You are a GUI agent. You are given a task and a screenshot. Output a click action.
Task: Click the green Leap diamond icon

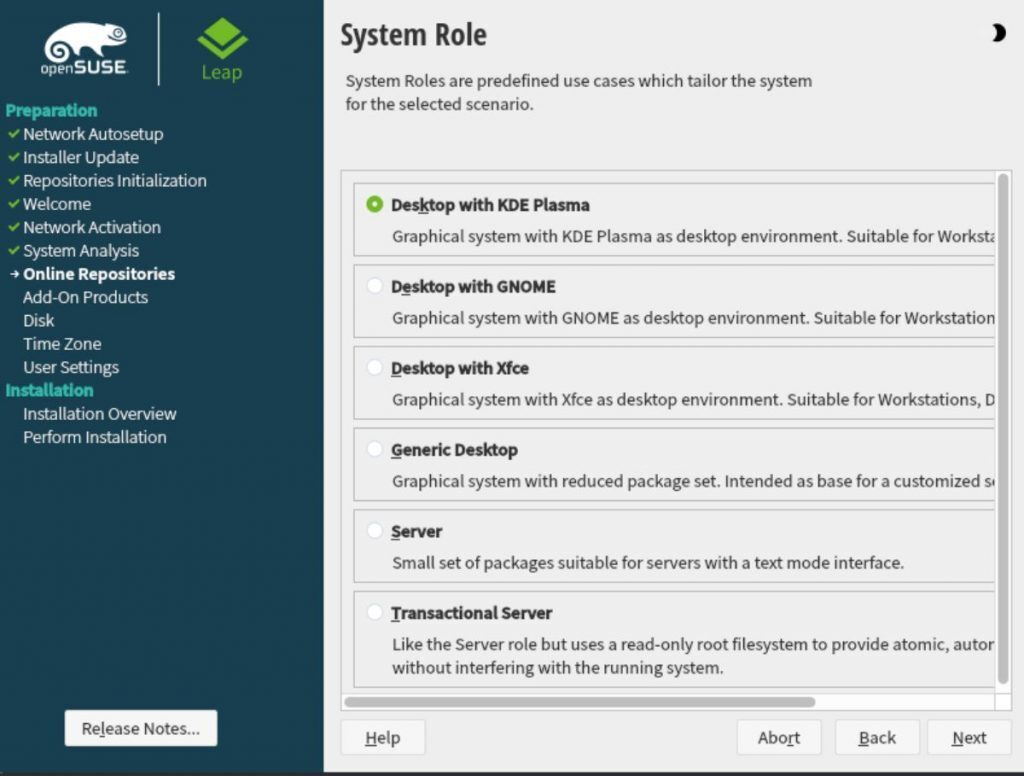tap(220, 38)
